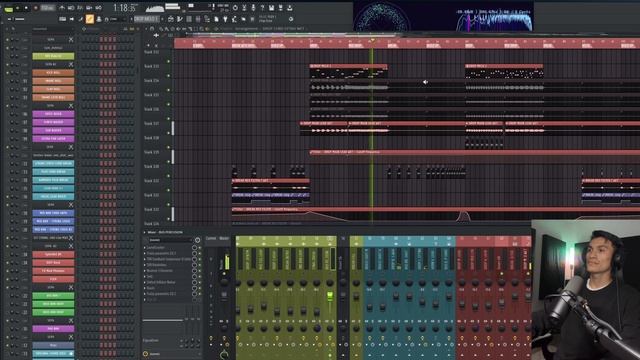Click the Channel rack view toolbar icon
The width and height of the screenshot is (640, 360).
pyautogui.click(x=189, y=19)
